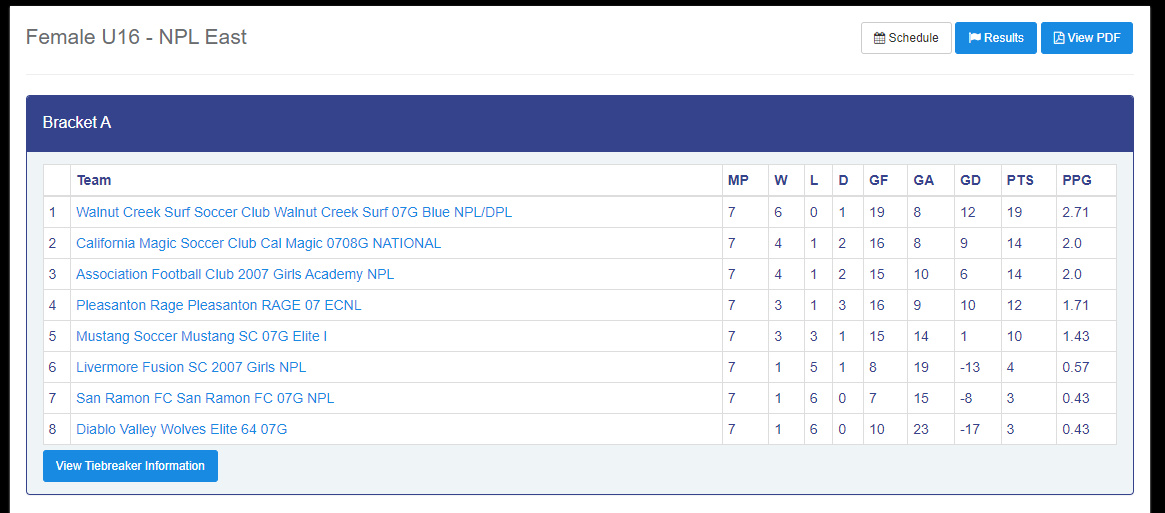
Task: Open Walnut Creek Surf 07G Blue team link
Action: [x=294, y=212]
